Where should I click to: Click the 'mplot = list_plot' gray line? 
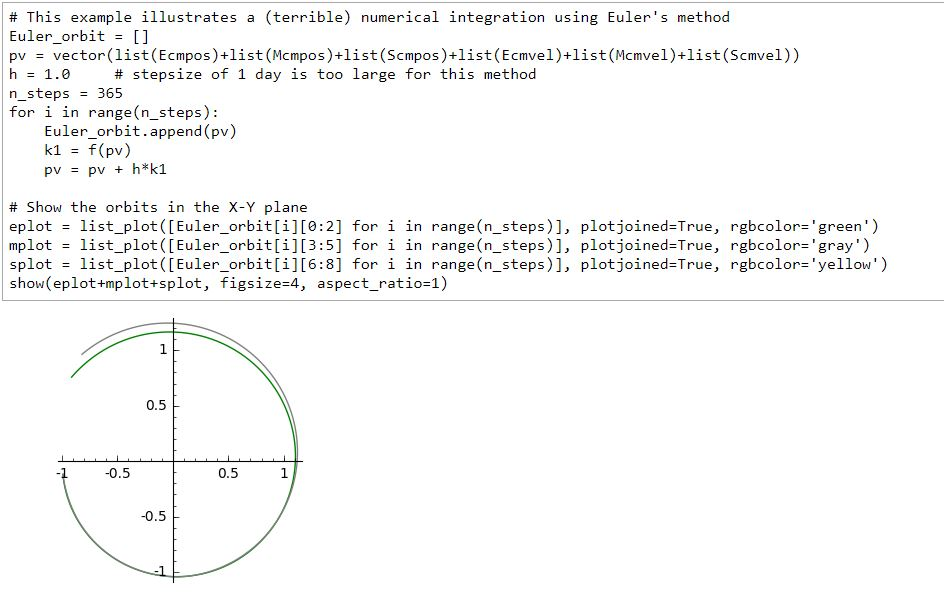coord(439,246)
